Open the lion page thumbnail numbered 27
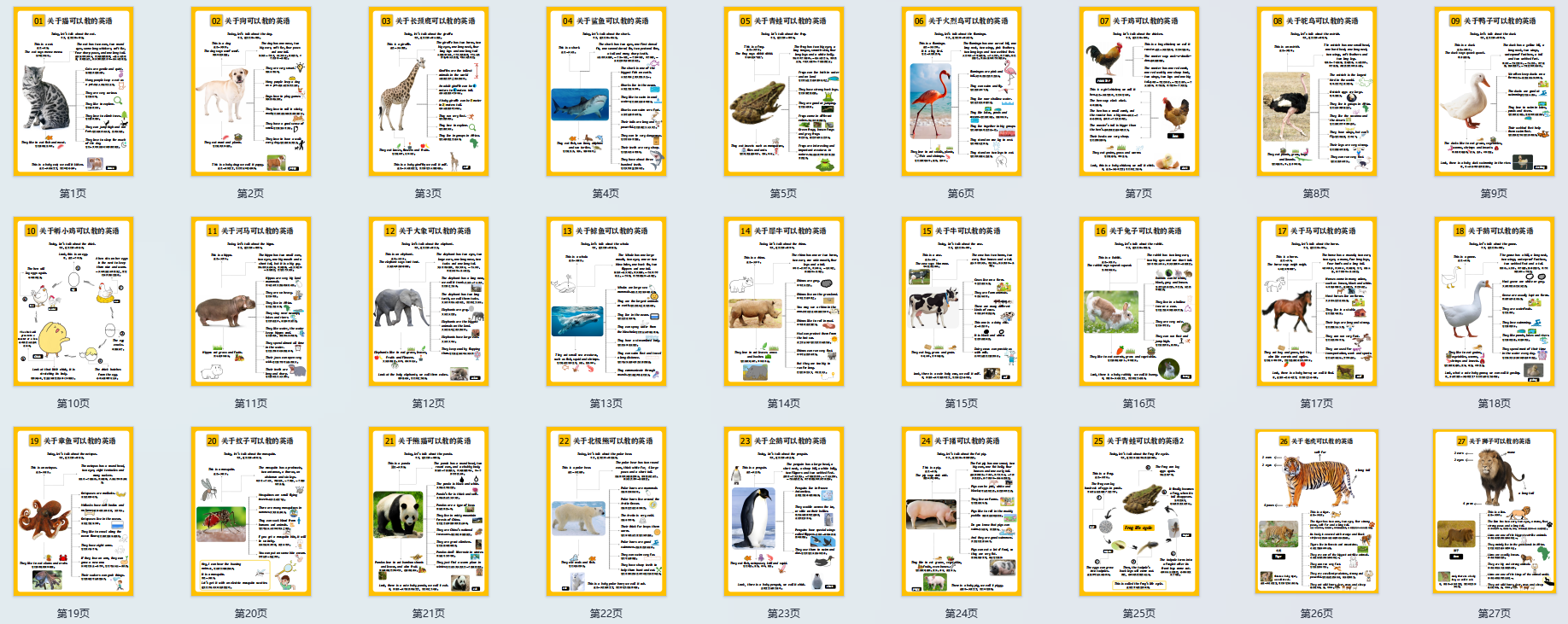This screenshot has width=1568, height=624. pyautogui.click(x=1495, y=511)
